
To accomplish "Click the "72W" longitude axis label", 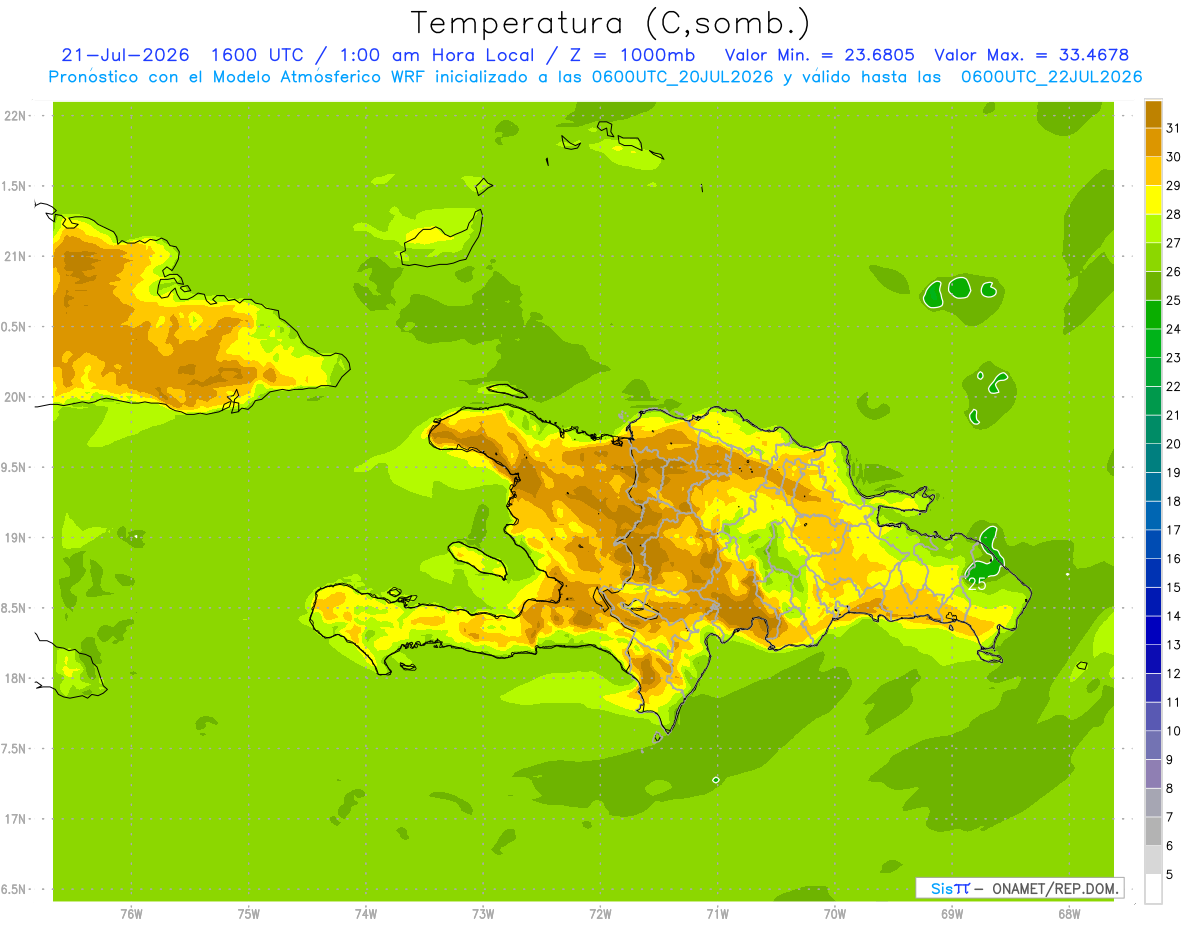I will click(x=600, y=914).
